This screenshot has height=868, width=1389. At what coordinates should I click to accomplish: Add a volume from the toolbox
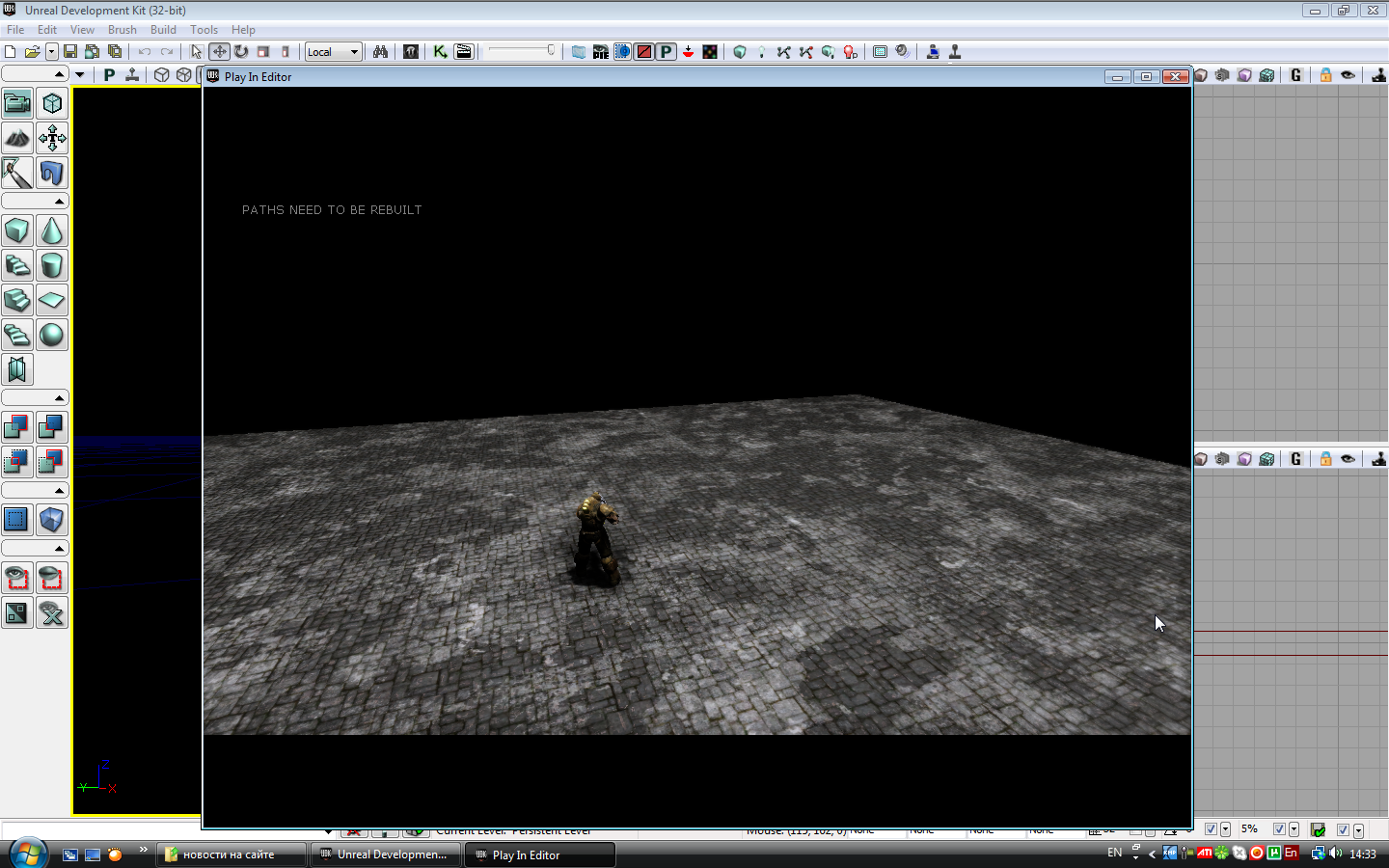click(x=52, y=520)
